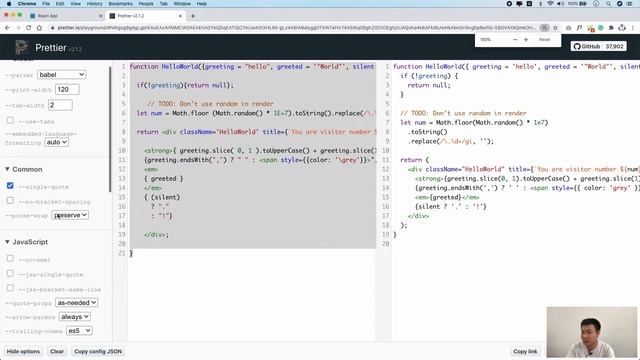The image size is (640, 360).
Task: Enable the --use-tabs checkbox
Action: [10, 120]
